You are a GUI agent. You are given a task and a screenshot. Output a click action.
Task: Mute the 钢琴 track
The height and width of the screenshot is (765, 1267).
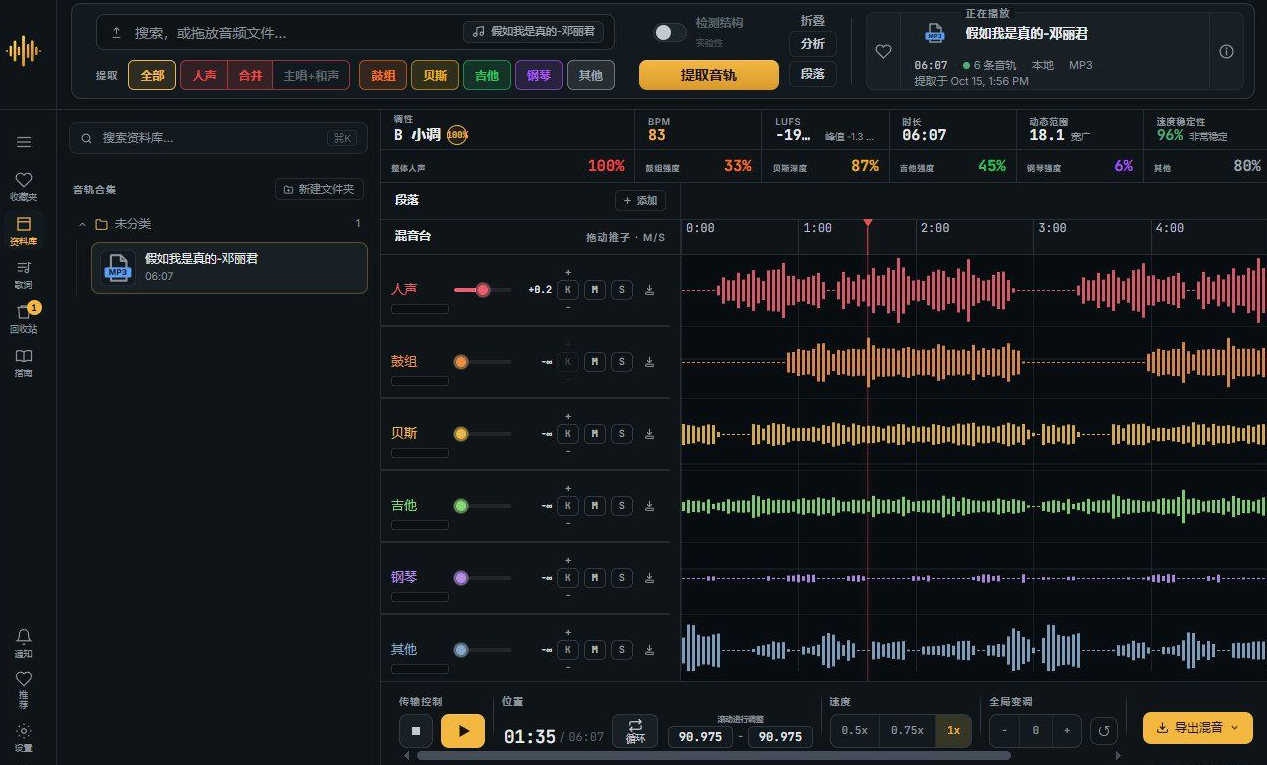pyautogui.click(x=595, y=578)
